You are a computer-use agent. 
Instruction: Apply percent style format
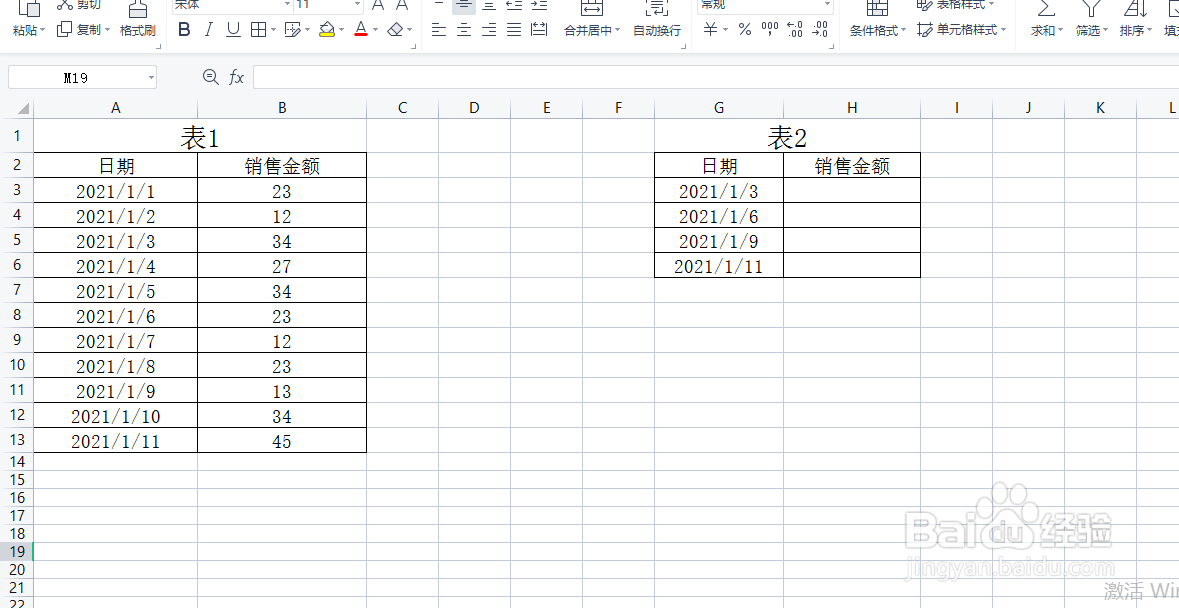pos(744,29)
